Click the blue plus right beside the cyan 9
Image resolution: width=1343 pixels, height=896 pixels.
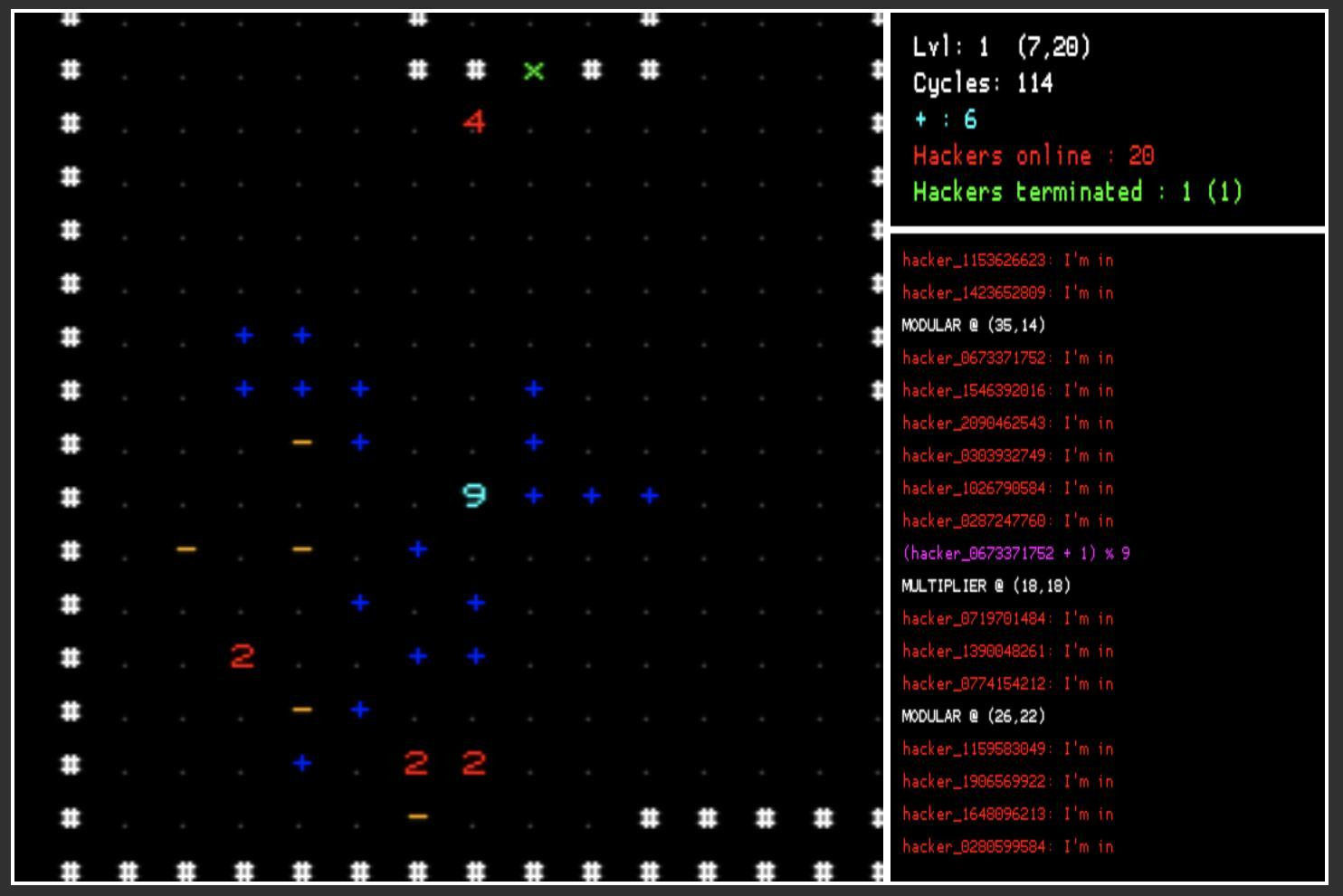pyautogui.click(x=534, y=495)
